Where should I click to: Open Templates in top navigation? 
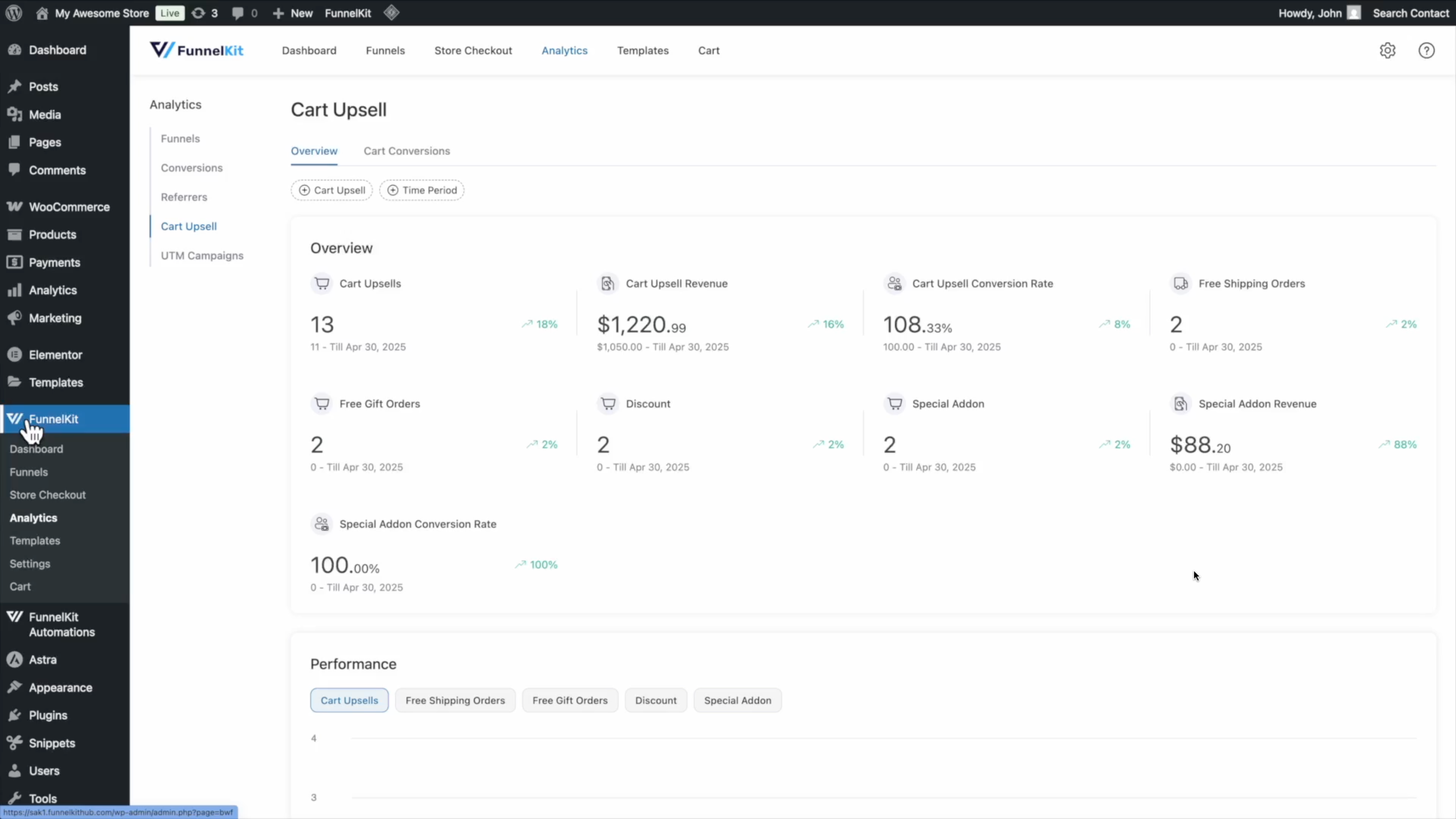coord(643,50)
